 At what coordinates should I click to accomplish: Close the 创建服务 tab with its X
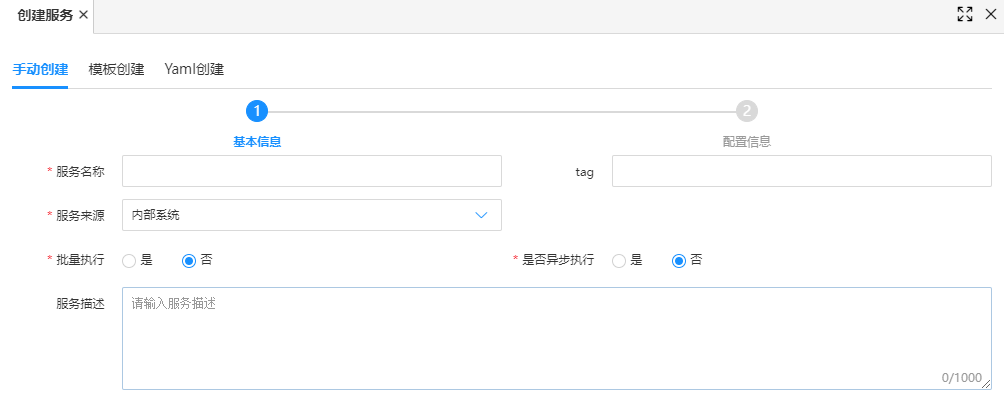[83, 15]
